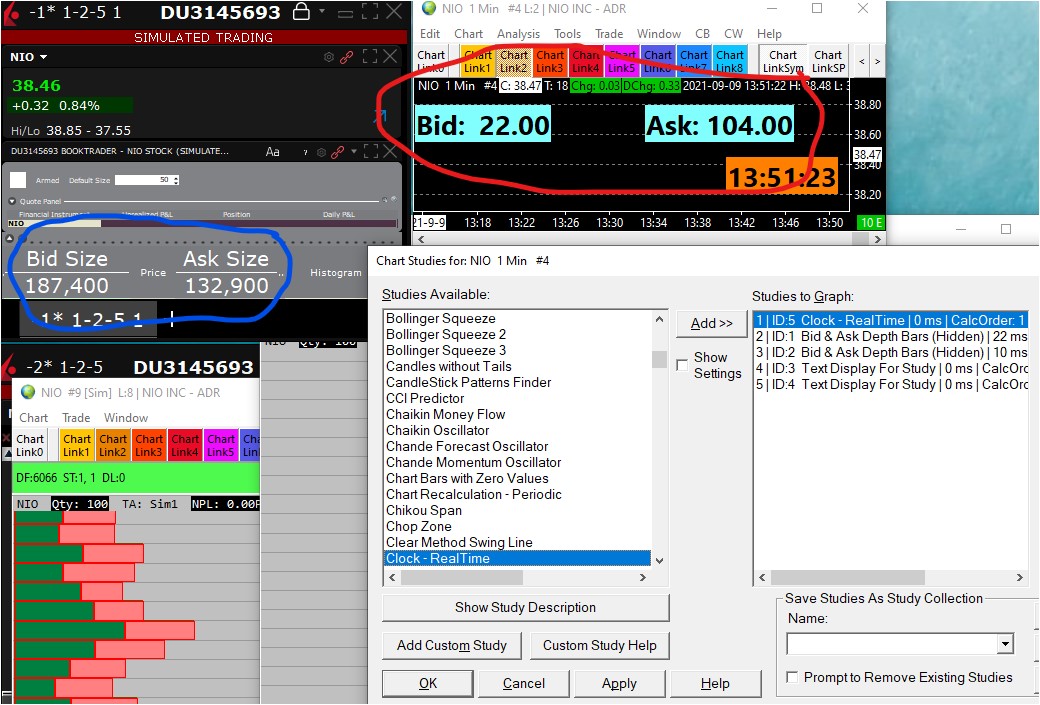Click the left arrow in the chart #4 link toolbar
Image resolution: width=1040 pixels, height=705 pixels.
point(862,62)
